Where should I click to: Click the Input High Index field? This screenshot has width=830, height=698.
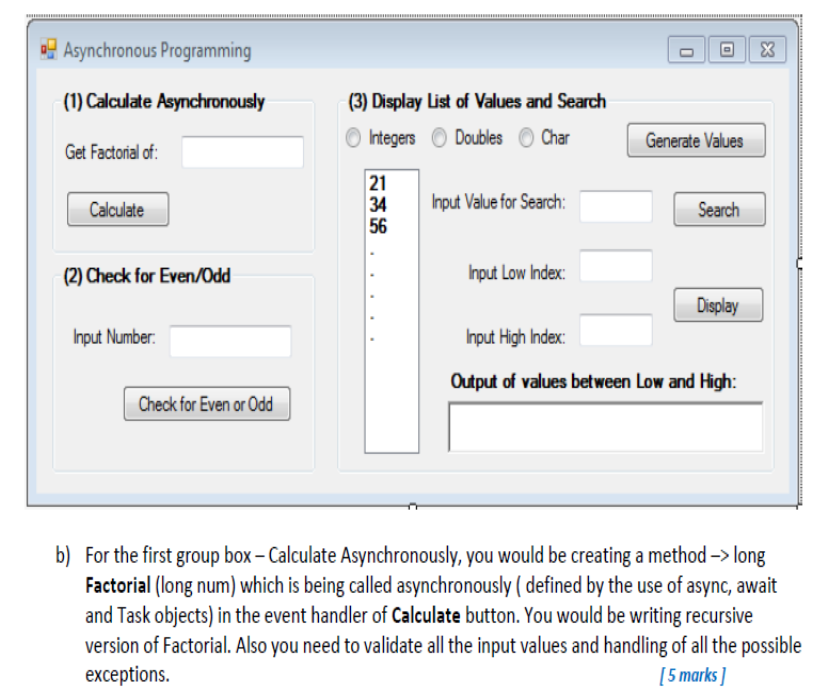click(616, 329)
